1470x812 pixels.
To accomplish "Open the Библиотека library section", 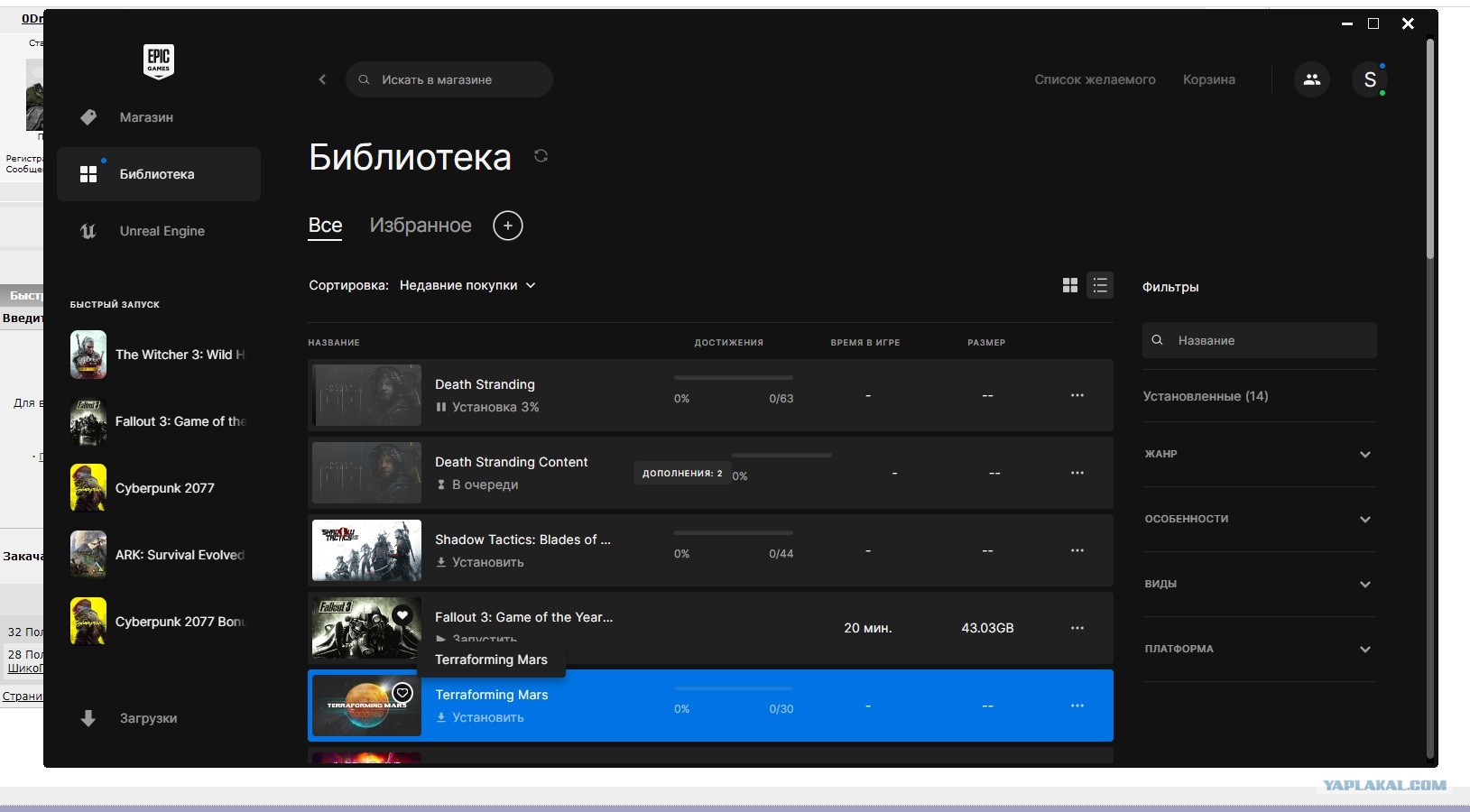I will (159, 174).
